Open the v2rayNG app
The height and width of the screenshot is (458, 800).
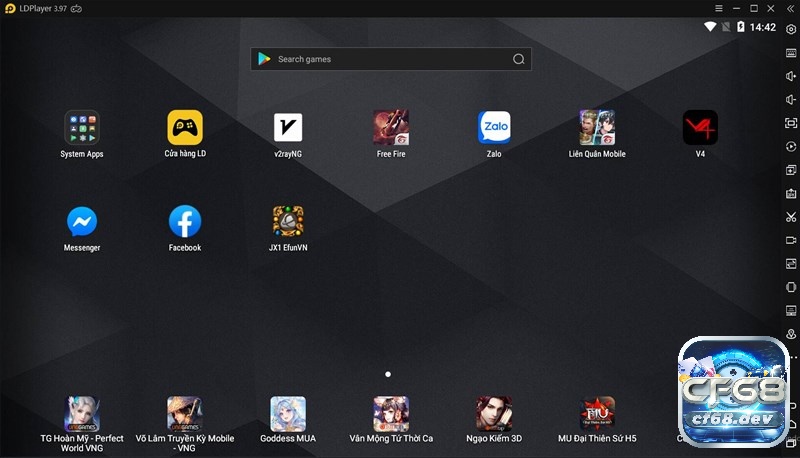click(288, 128)
